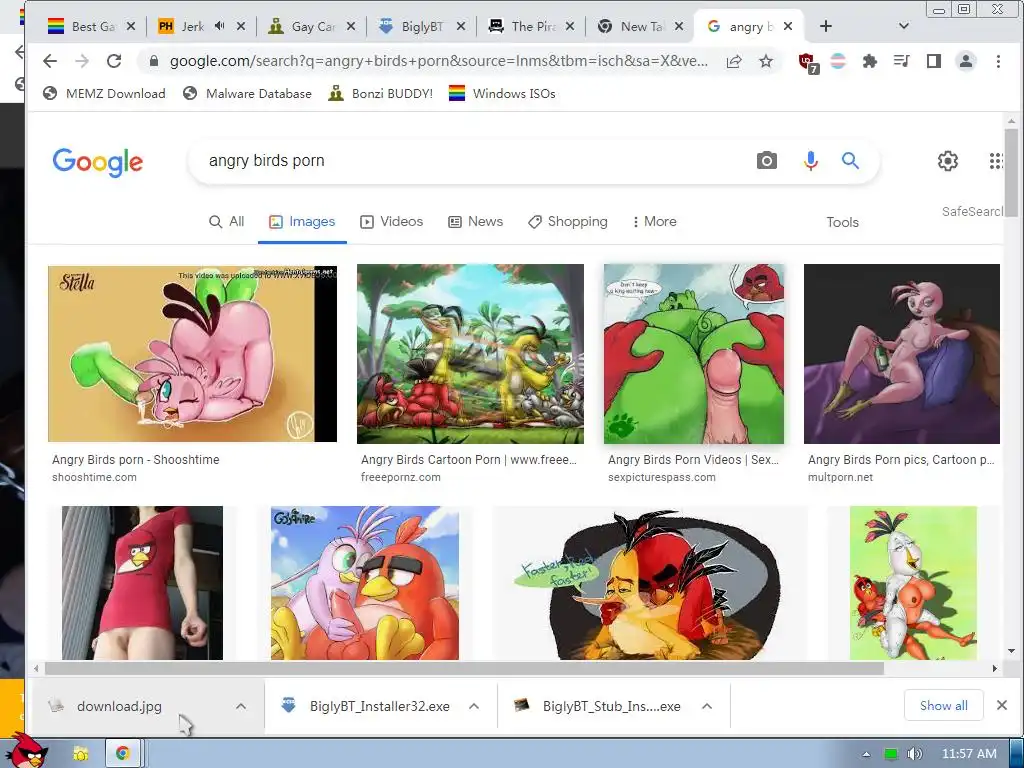This screenshot has height=768, width=1024.
Task: Close the downloads bar
Action: click(x=1002, y=705)
